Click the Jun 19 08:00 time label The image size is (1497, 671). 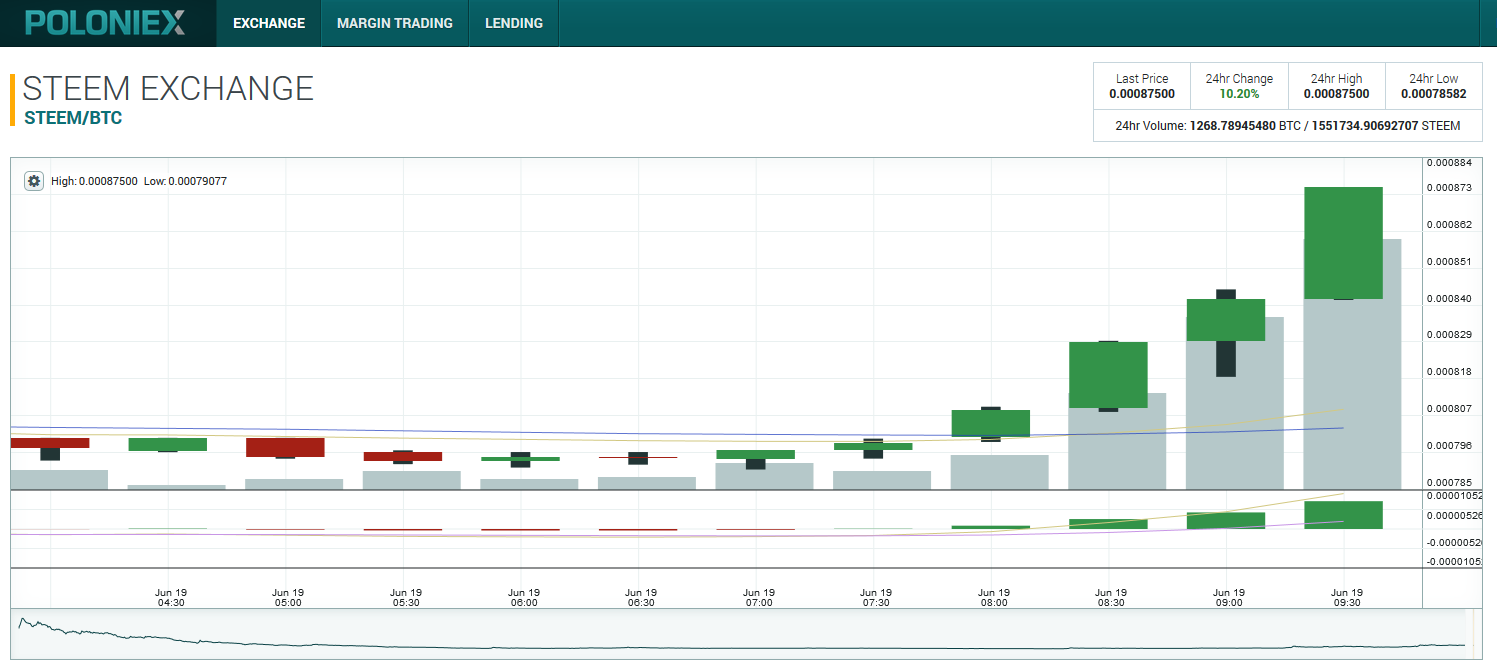click(994, 598)
